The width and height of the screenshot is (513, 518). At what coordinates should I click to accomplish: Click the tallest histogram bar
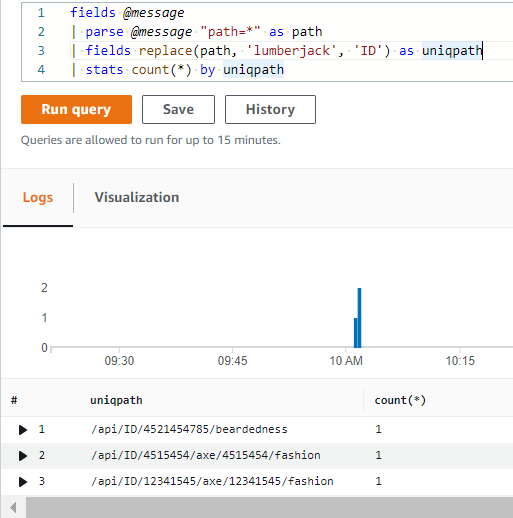point(359,318)
